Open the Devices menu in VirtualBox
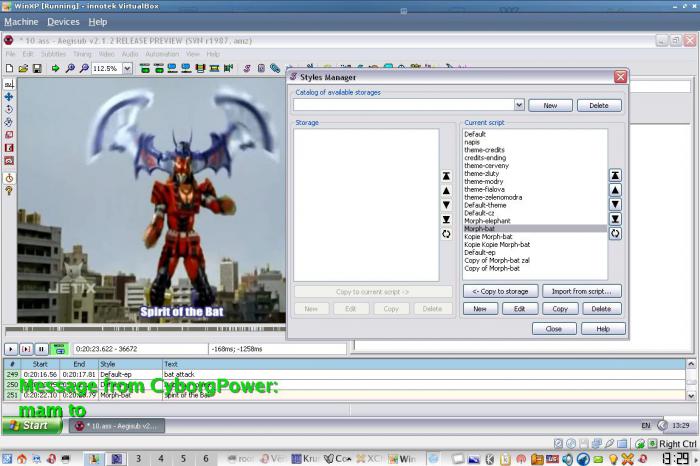Viewport: 700px width, 466px height. pos(63,22)
